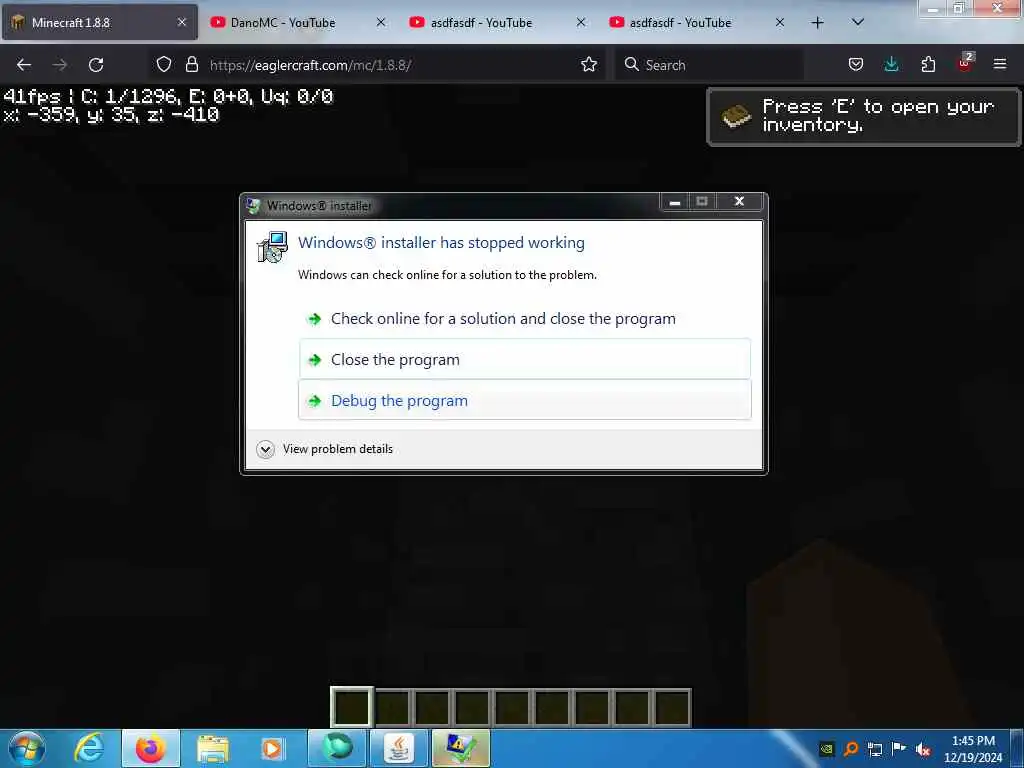Open the tracking protection shield icon
The width and height of the screenshot is (1024, 768).
[164, 65]
